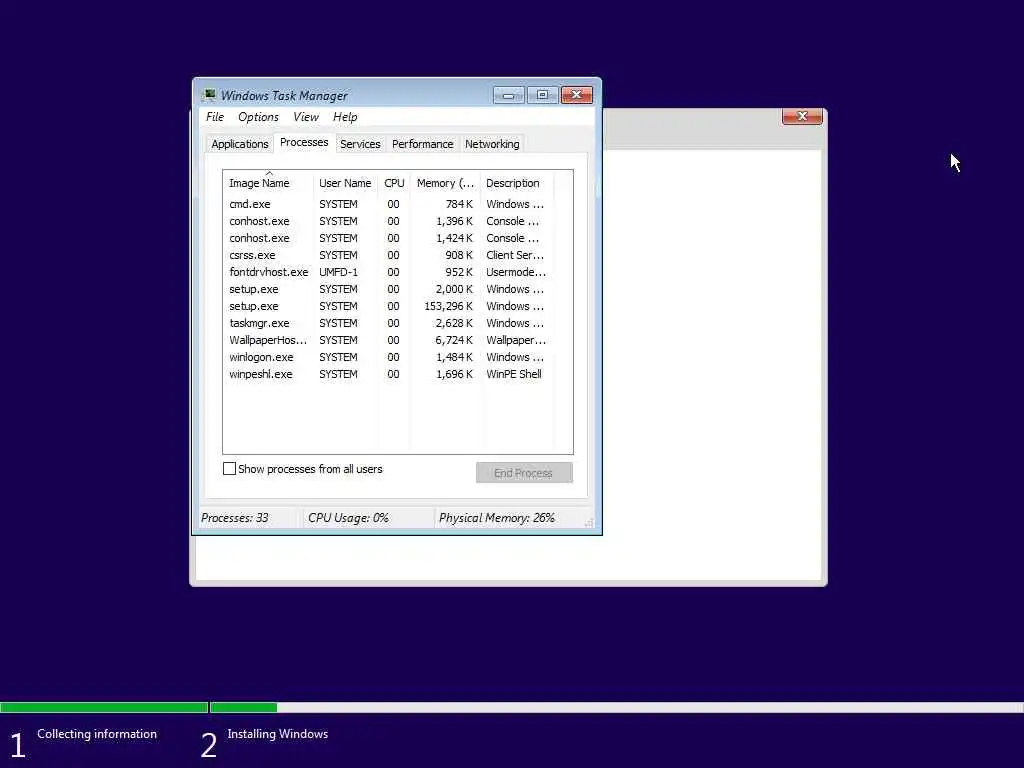Click the UMFD-1 user name cell
The width and height of the screenshot is (1024, 768).
tap(338, 272)
